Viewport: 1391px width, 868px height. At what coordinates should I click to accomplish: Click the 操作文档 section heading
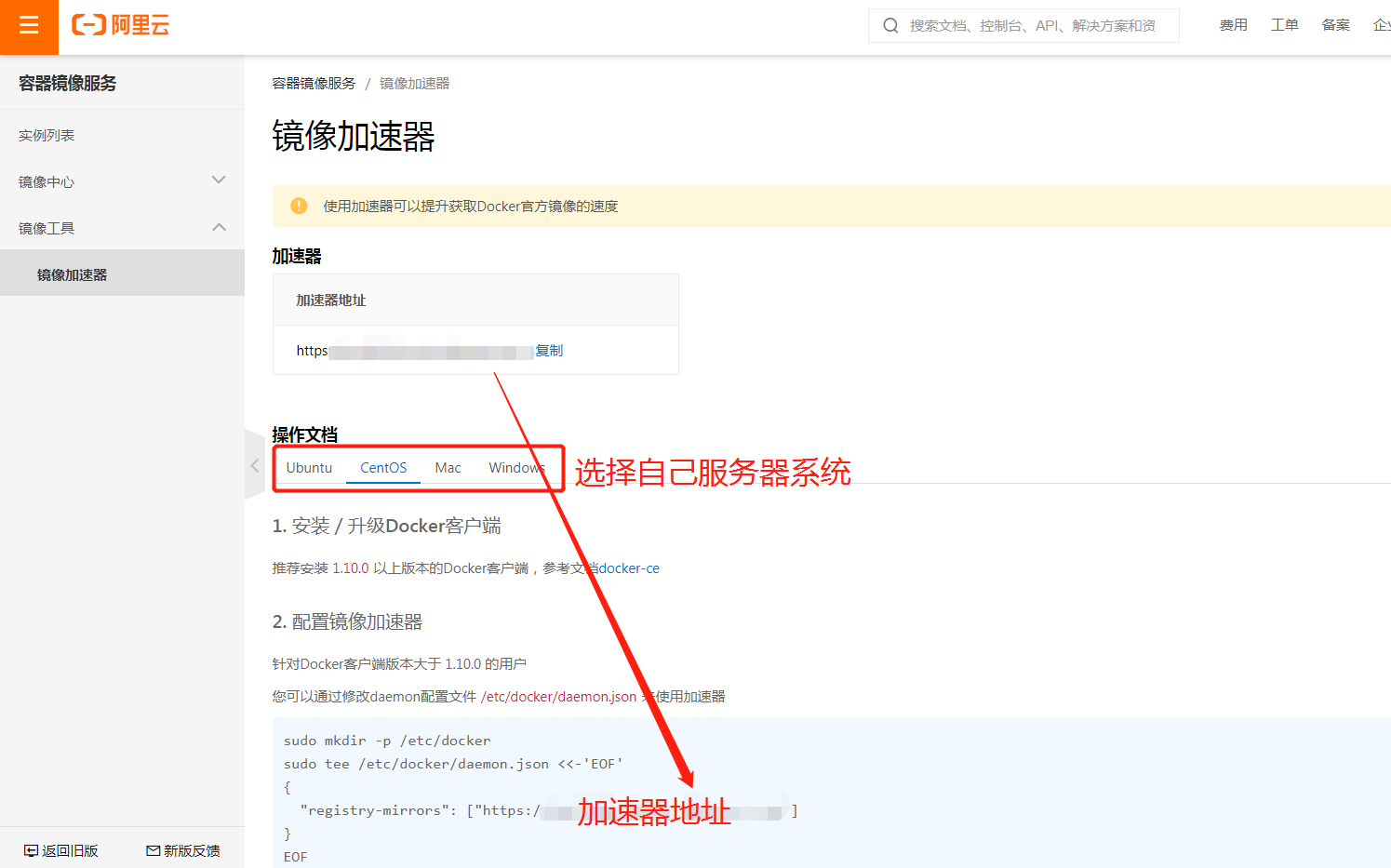click(x=305, y=434)
